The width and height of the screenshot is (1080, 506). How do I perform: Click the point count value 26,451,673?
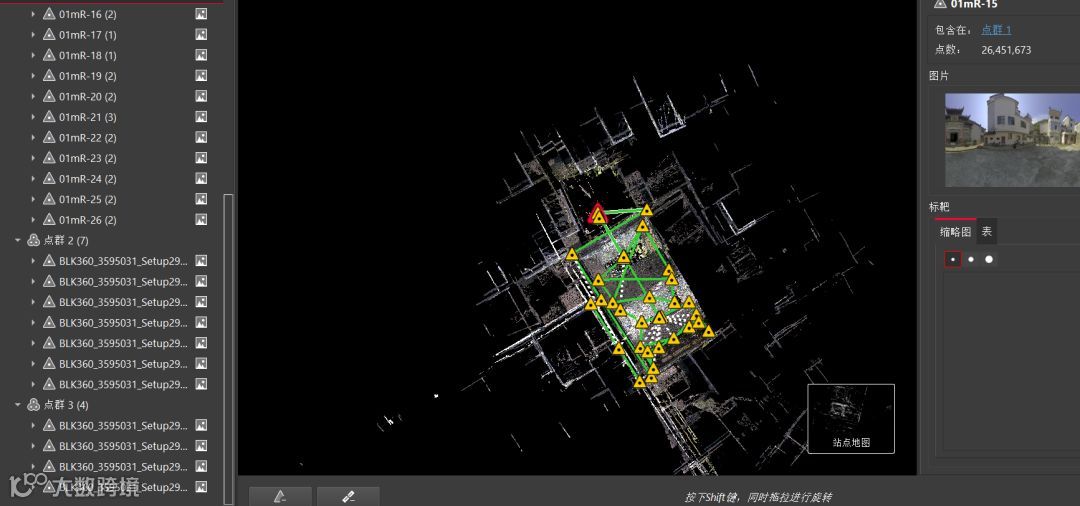click(1006, 50)
